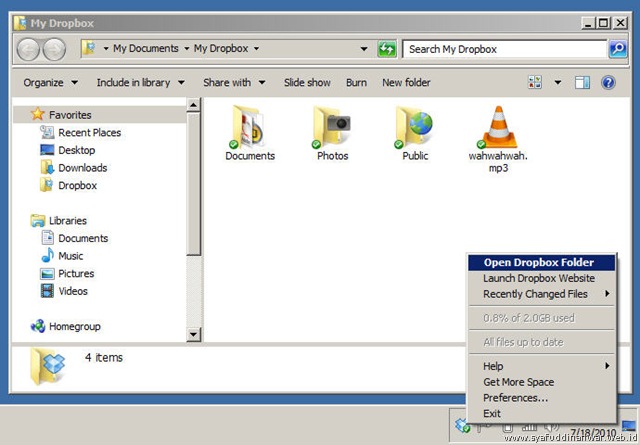Click arrow before My Documents breadcrumb

pyautogui.click(x=106, y=49)
